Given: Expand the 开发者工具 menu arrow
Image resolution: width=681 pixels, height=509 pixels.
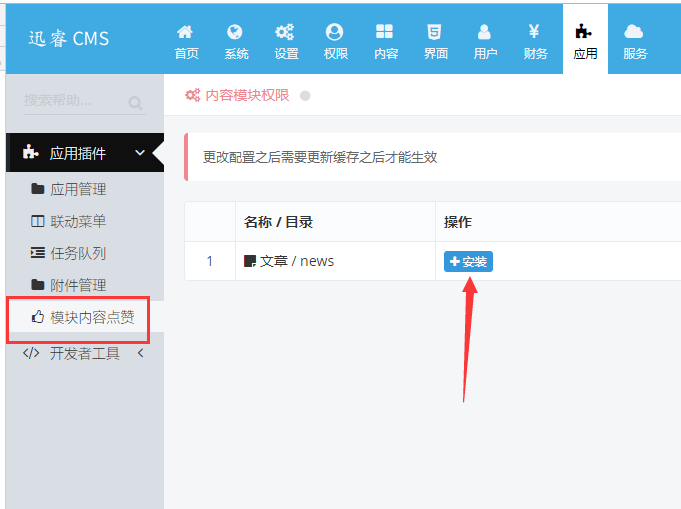Looking at the screenshot, I should point(140,353).
